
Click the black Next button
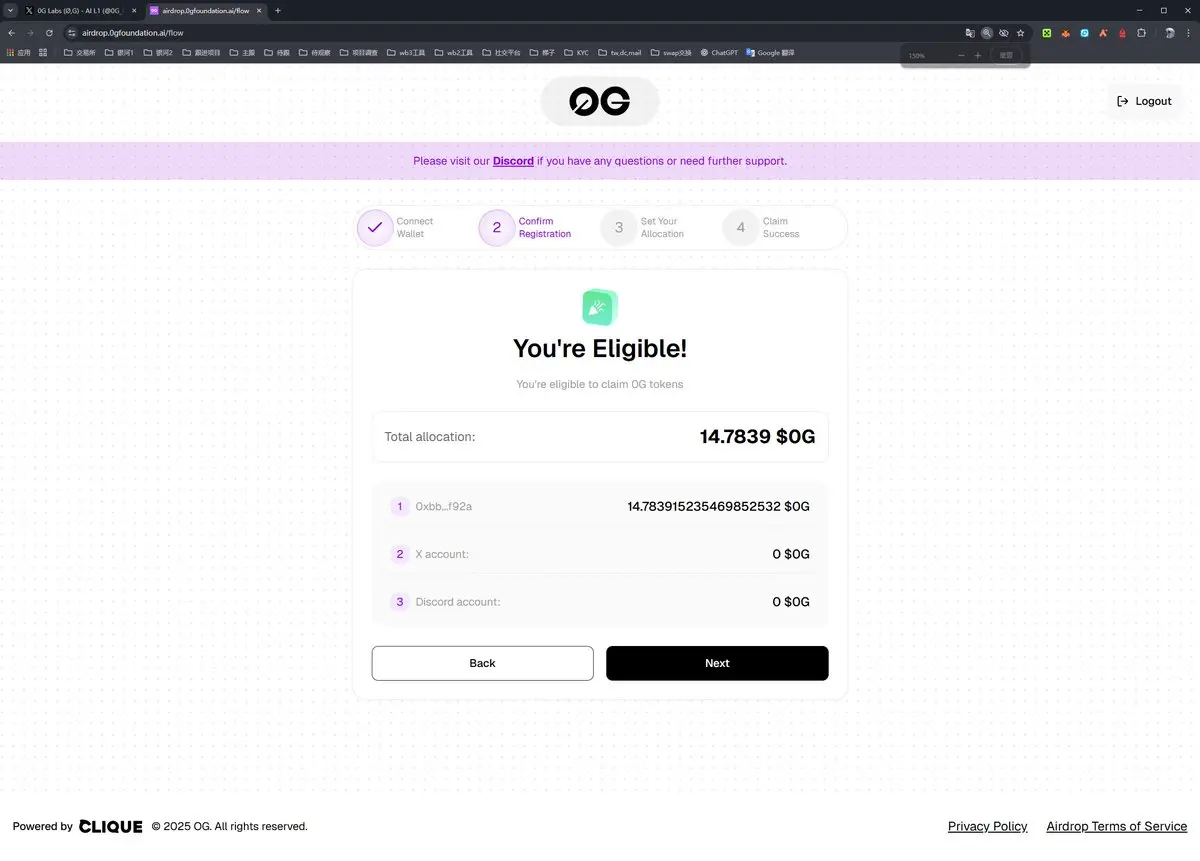coord(717,663)
